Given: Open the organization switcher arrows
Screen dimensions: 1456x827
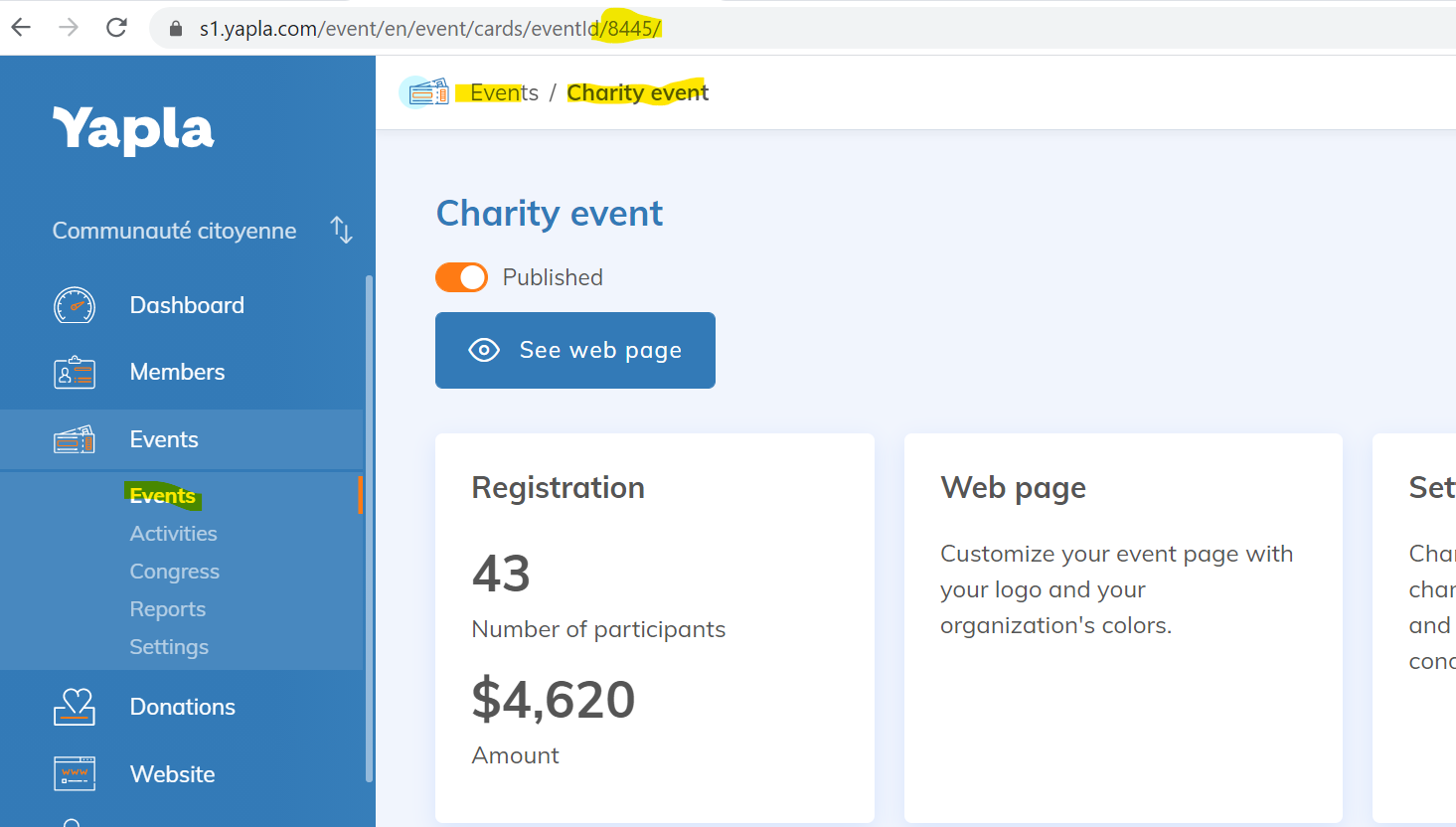Looking at the screenshot, I should (x=341, y=230).
